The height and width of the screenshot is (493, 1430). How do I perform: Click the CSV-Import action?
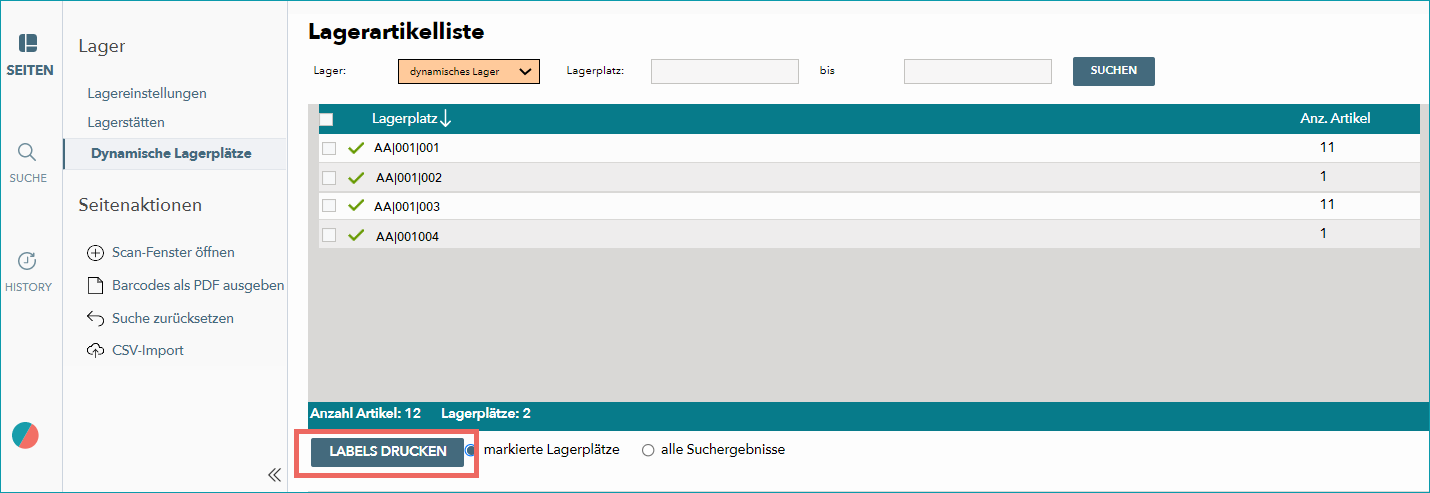(x=148, y=350)
